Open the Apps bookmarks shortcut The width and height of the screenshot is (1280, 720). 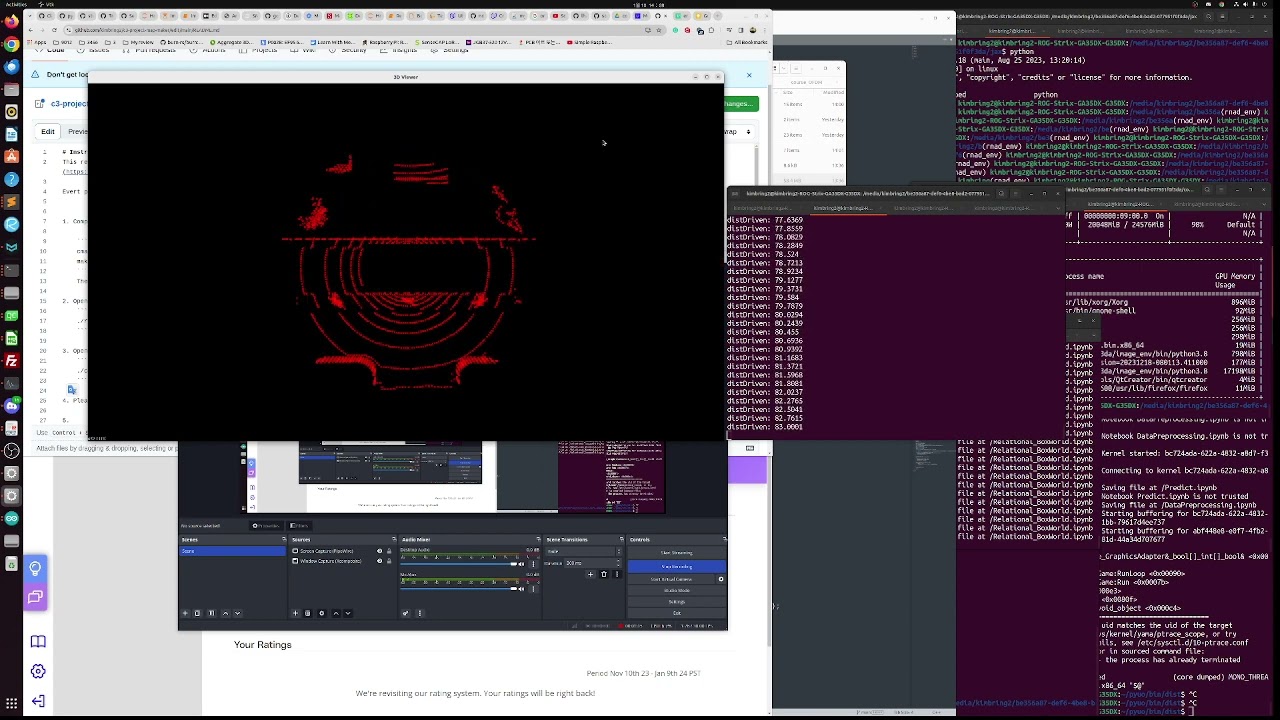click(x=36, y=42)
